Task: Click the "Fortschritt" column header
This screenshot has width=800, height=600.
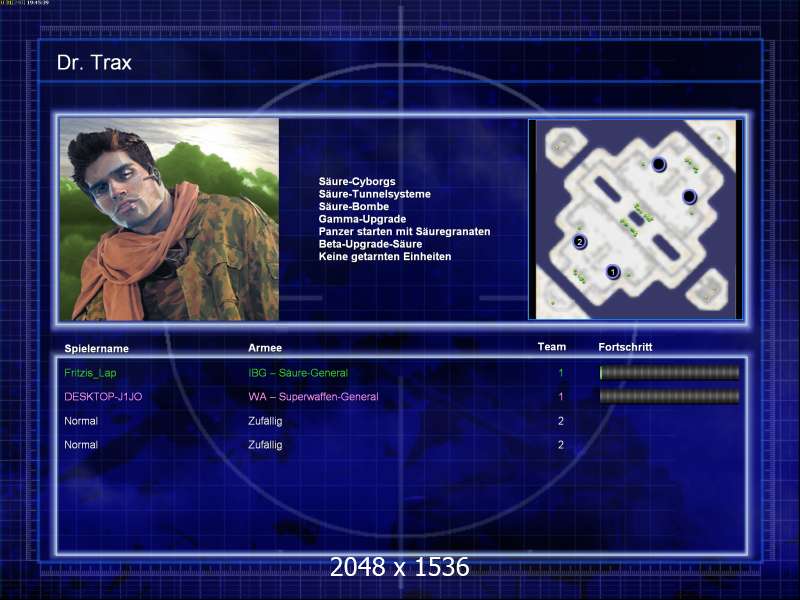Action: click(x=625, y=347)
